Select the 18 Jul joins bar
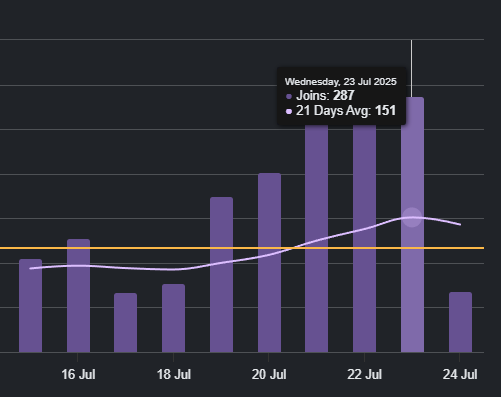This screenshot has height=397, width=501. (173, 318)
